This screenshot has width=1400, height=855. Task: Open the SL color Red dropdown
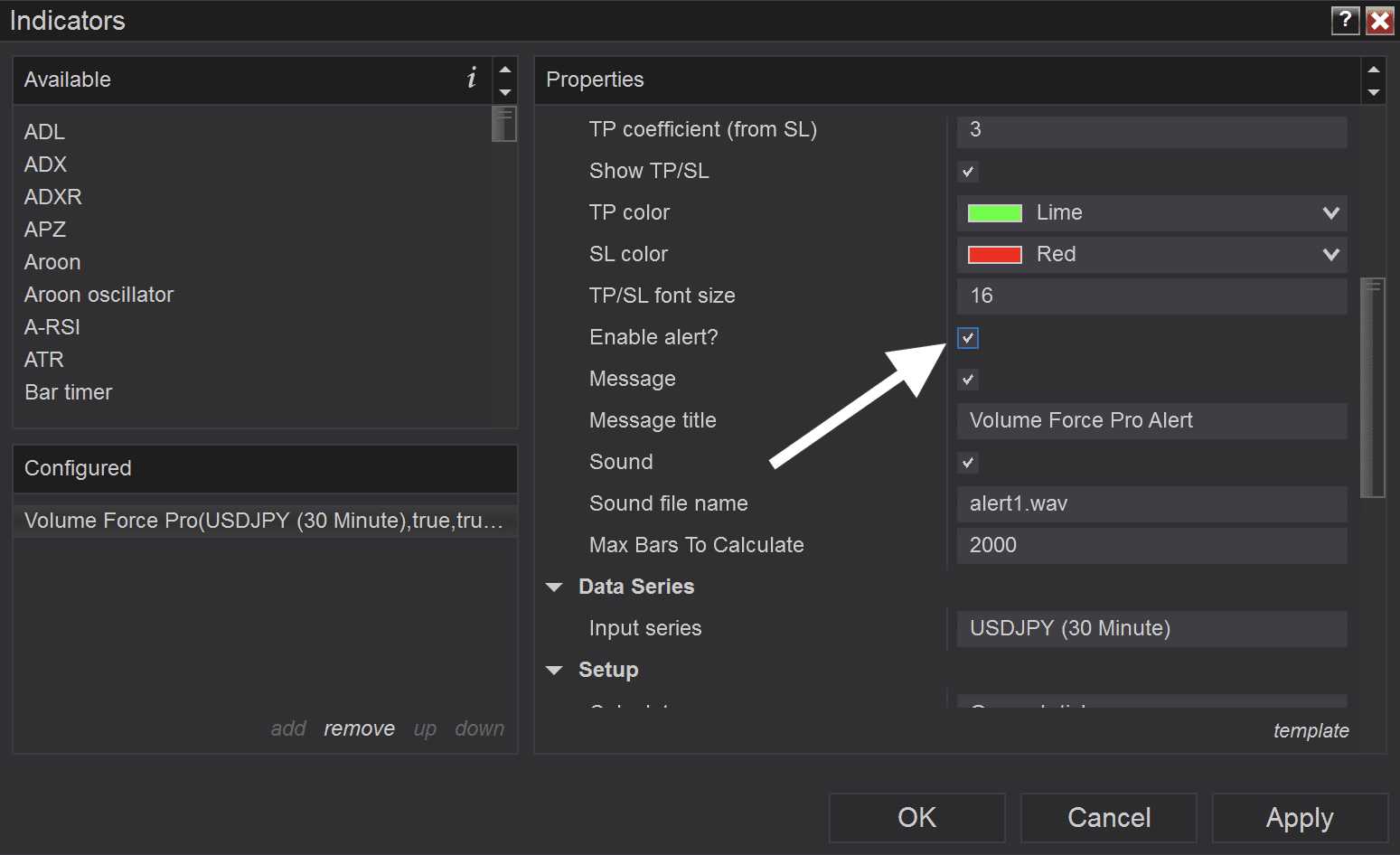click(1151, 255)
